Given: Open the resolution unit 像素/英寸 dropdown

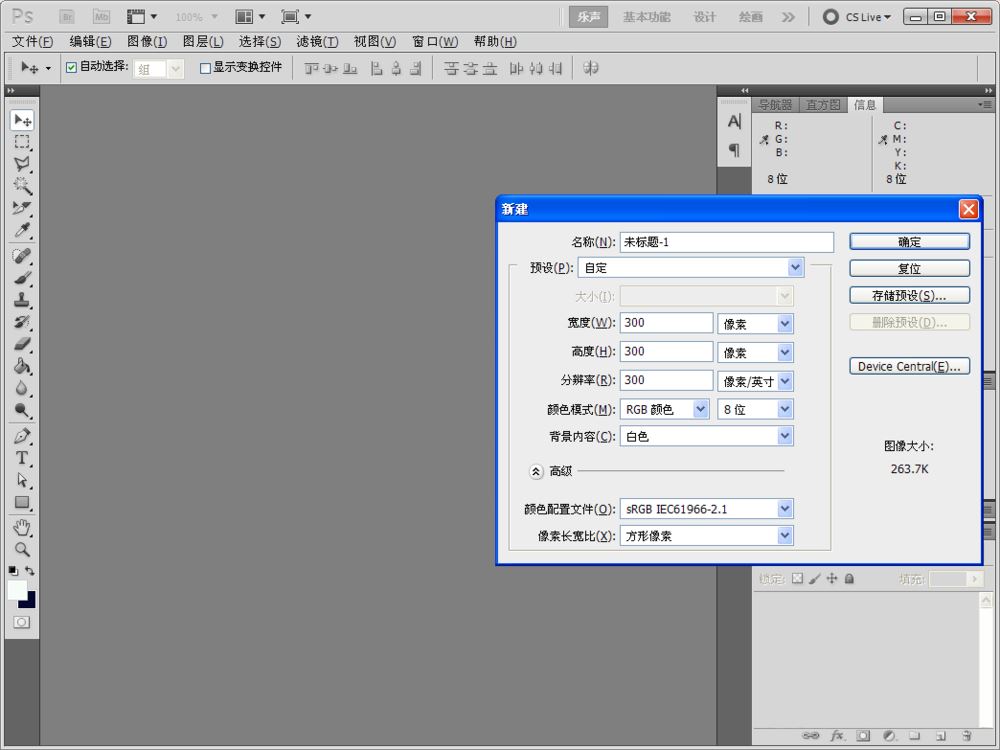Looking at the screenshot, I should 784,381.
